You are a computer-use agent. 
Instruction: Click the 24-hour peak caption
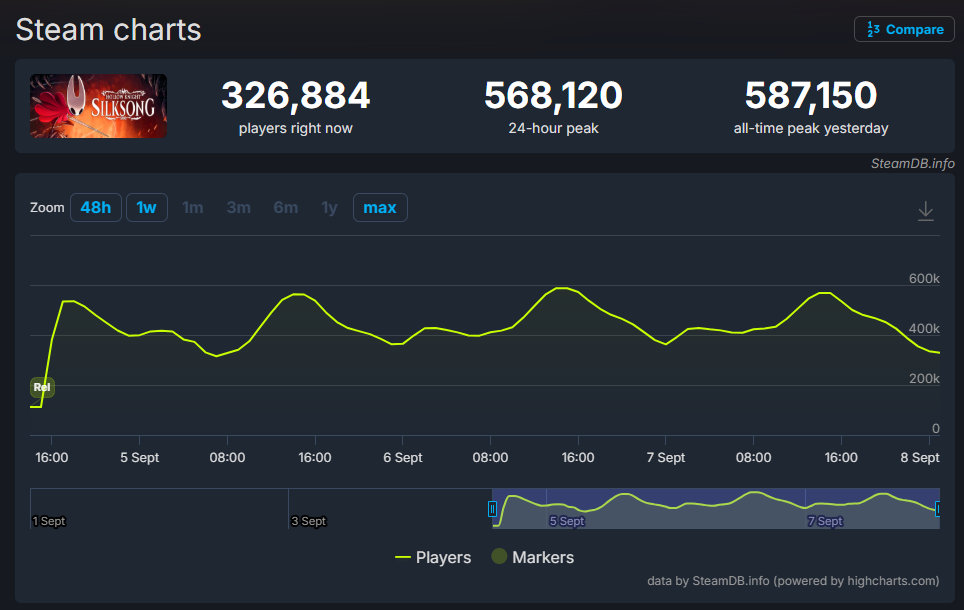point(553,128)
